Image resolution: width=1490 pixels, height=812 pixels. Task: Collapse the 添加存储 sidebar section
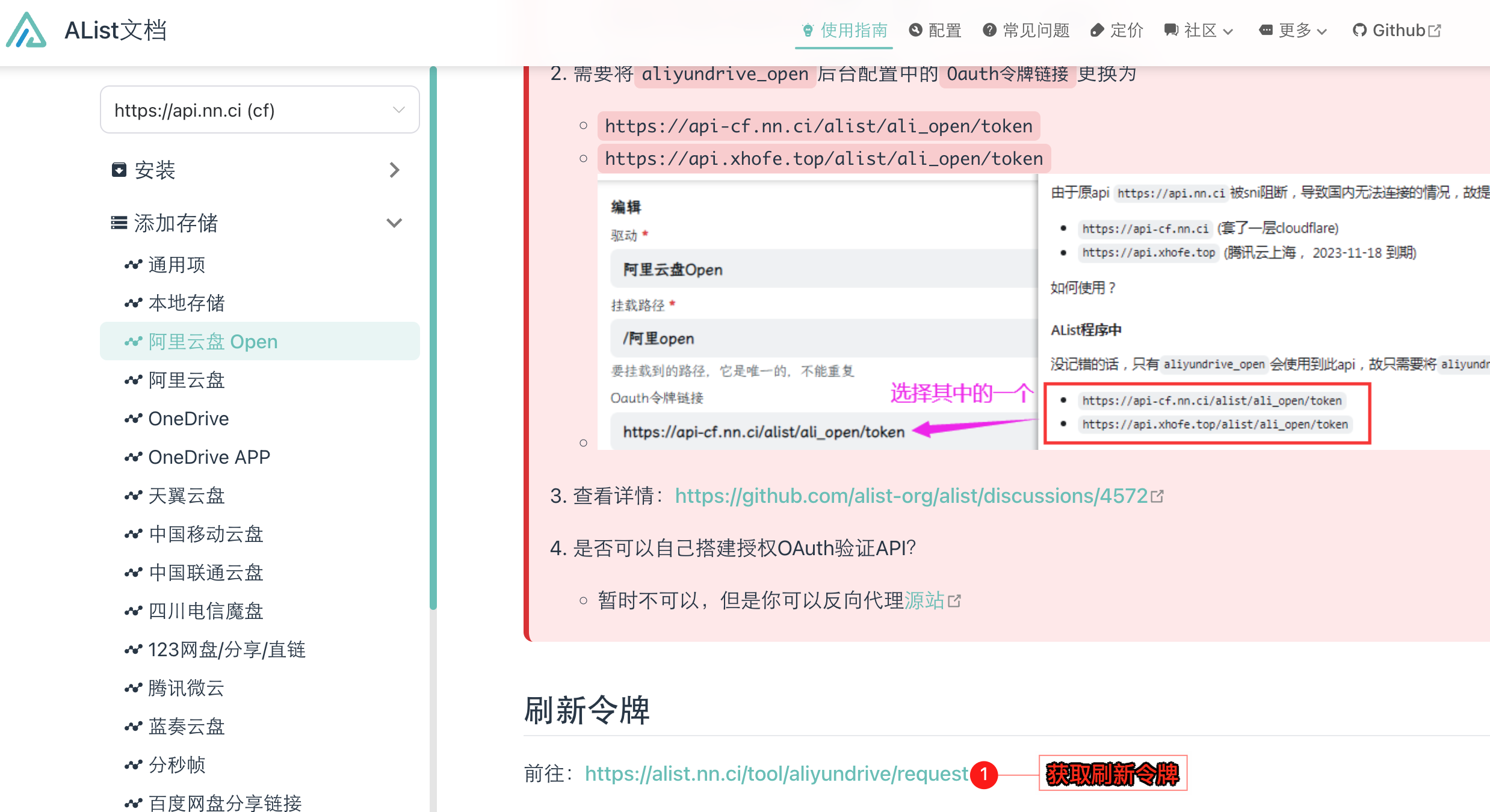[259, 223]
